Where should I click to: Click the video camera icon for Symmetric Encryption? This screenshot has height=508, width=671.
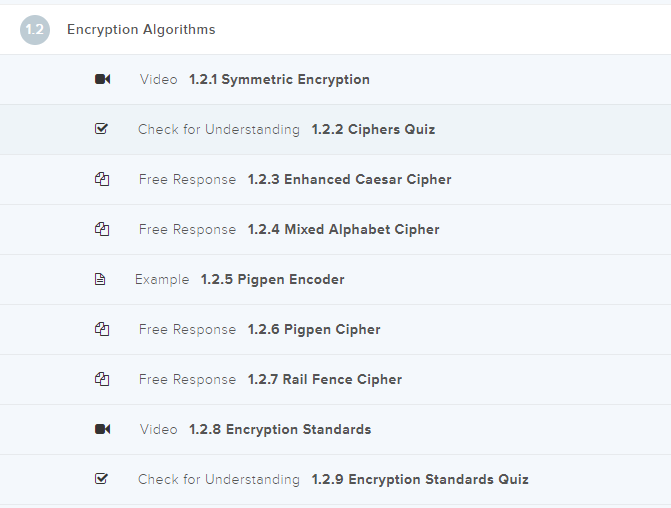coord(102,80)
